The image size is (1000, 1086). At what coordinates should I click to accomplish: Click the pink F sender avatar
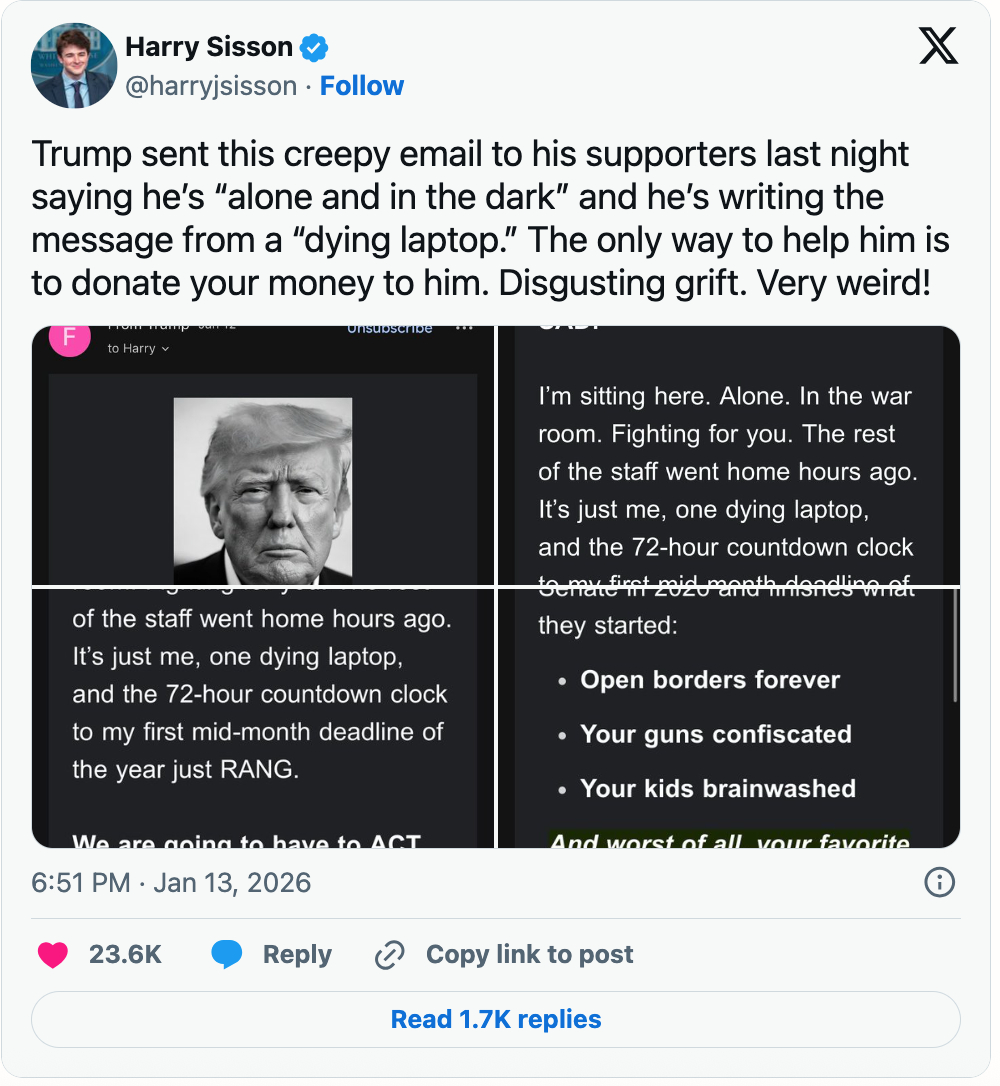[69, 337]
